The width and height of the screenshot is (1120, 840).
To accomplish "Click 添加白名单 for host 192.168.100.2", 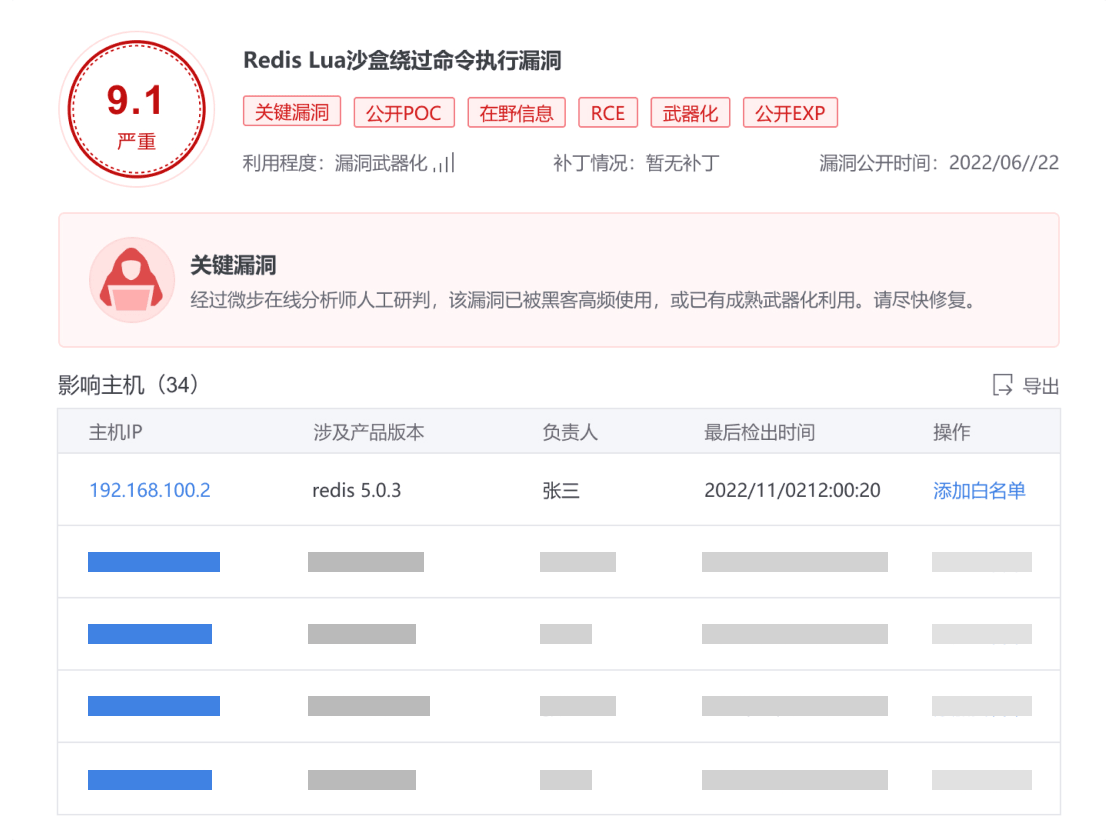I will tap(979, 490).
